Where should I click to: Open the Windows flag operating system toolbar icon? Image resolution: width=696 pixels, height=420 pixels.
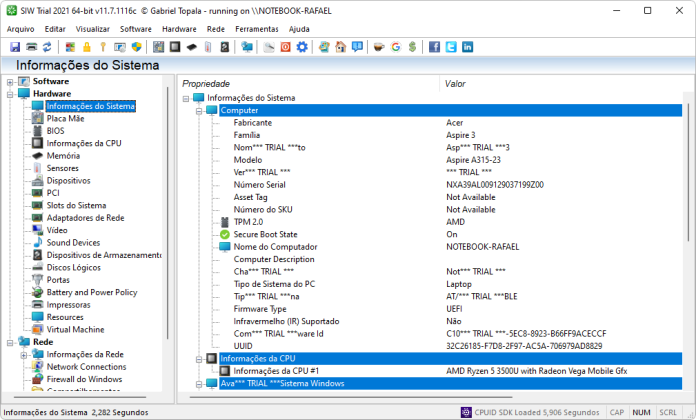(x=70, y=47)
